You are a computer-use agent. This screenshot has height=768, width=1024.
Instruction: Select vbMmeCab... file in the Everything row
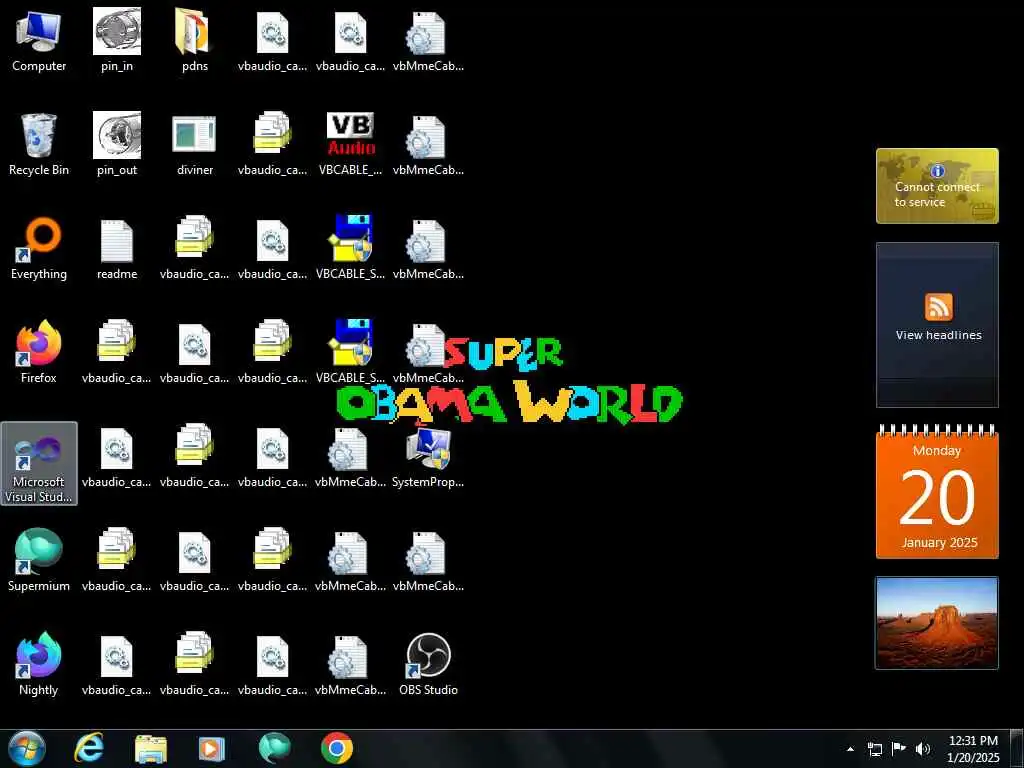(x=428, y=249)
